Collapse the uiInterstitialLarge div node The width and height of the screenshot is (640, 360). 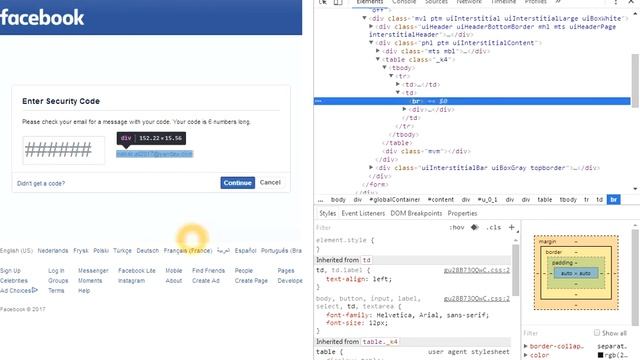point(364,18)
